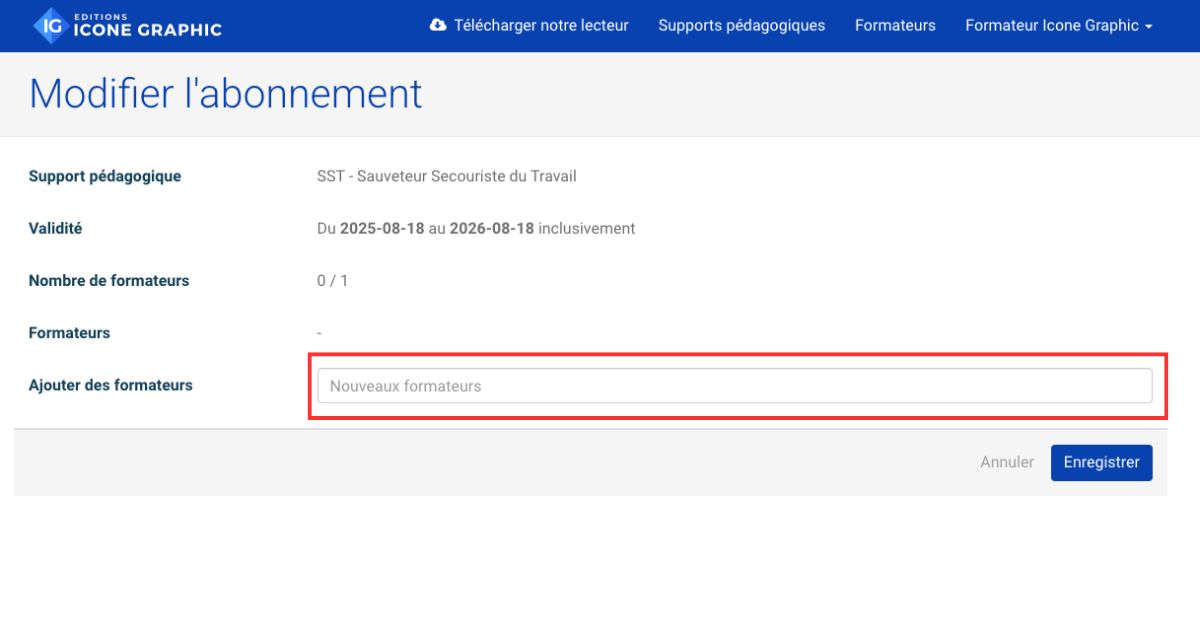Open the Formateurs navigation item
This screenshot has height=628, width=1200.
[x=895, y=25]
